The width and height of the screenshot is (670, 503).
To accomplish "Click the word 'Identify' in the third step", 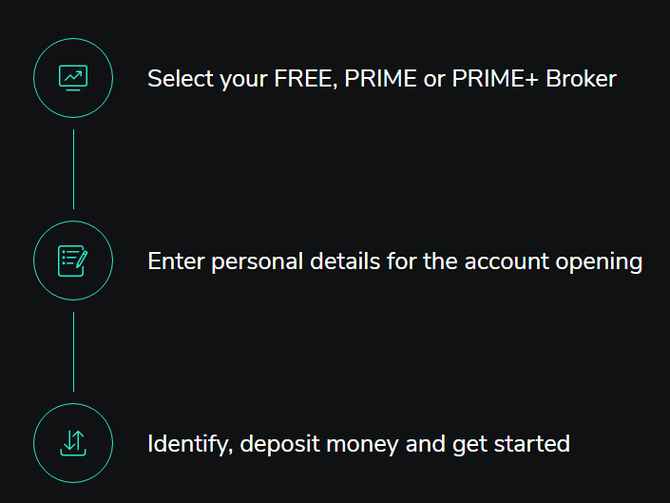I will pyautogui.click(x=187, y=443).
